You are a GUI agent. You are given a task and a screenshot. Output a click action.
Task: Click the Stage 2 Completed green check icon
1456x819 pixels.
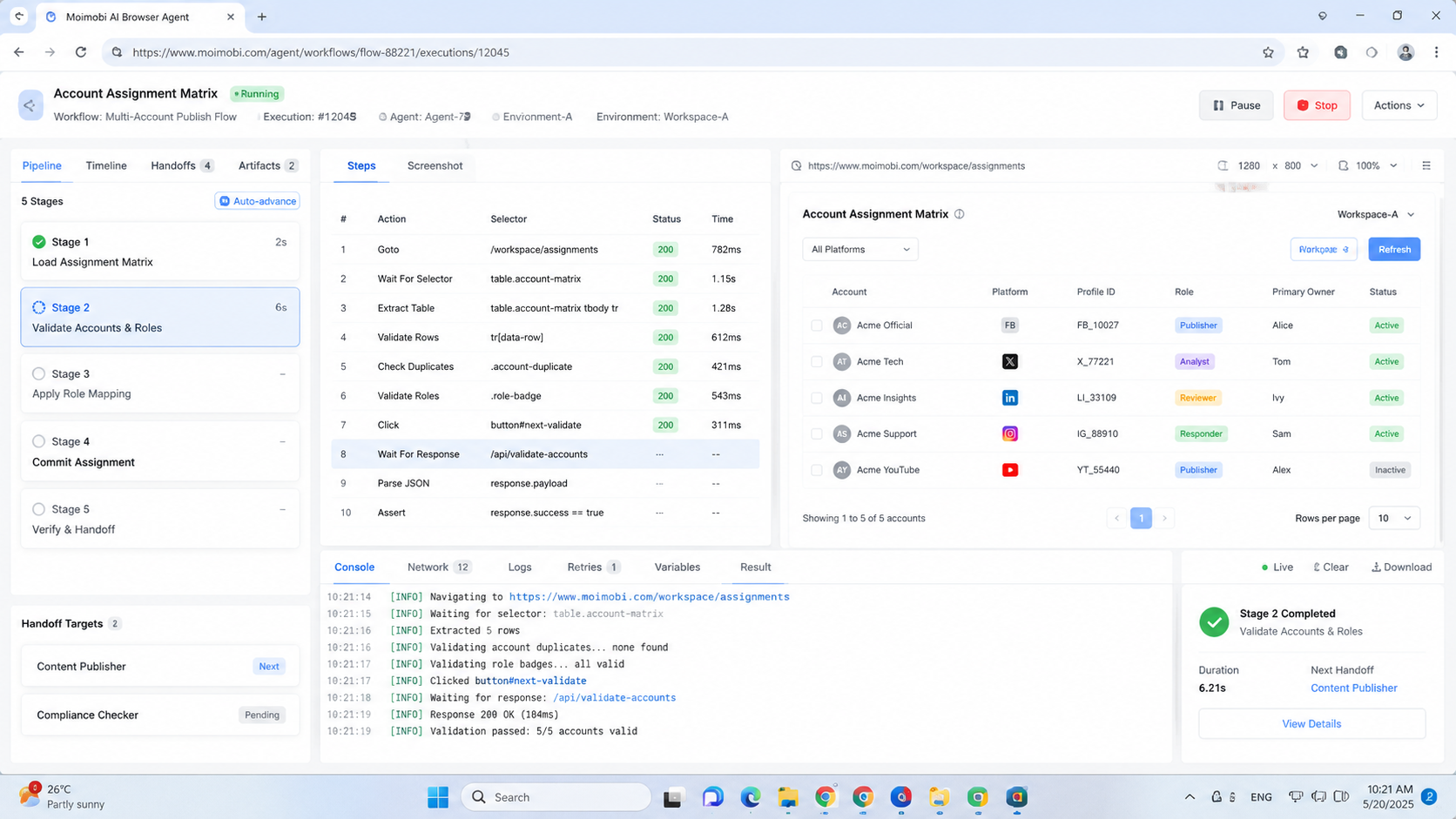[x=1214, y=621]
